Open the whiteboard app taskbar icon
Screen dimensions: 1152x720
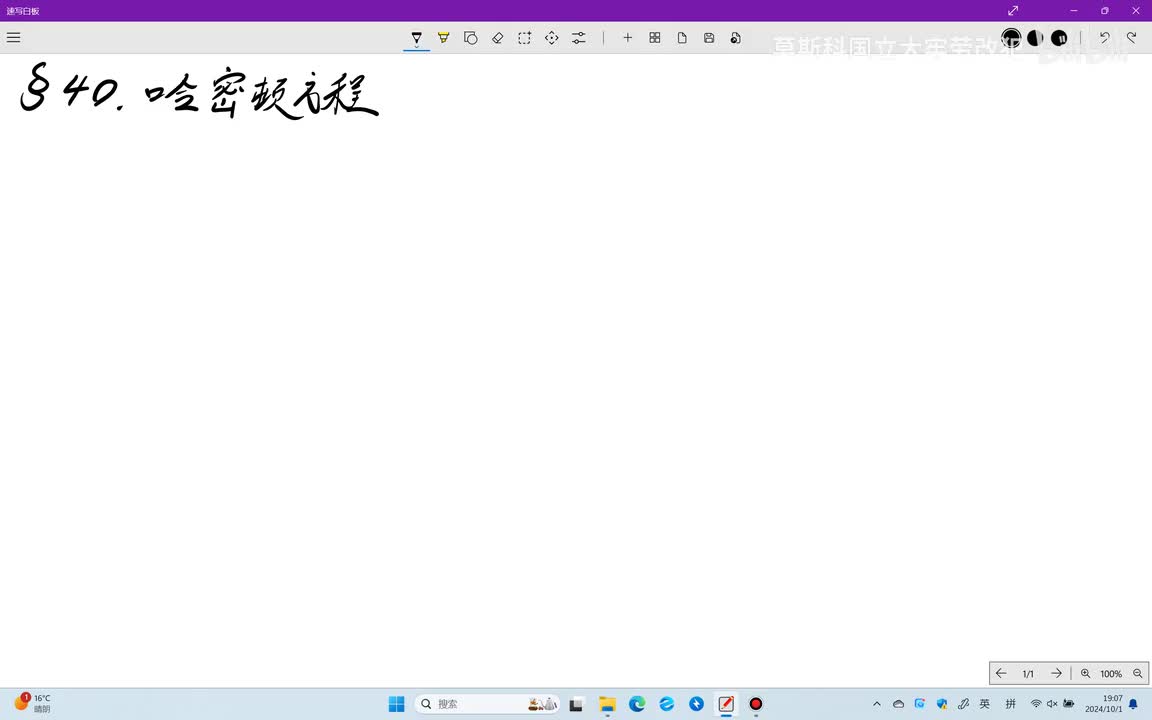point(726,704)
